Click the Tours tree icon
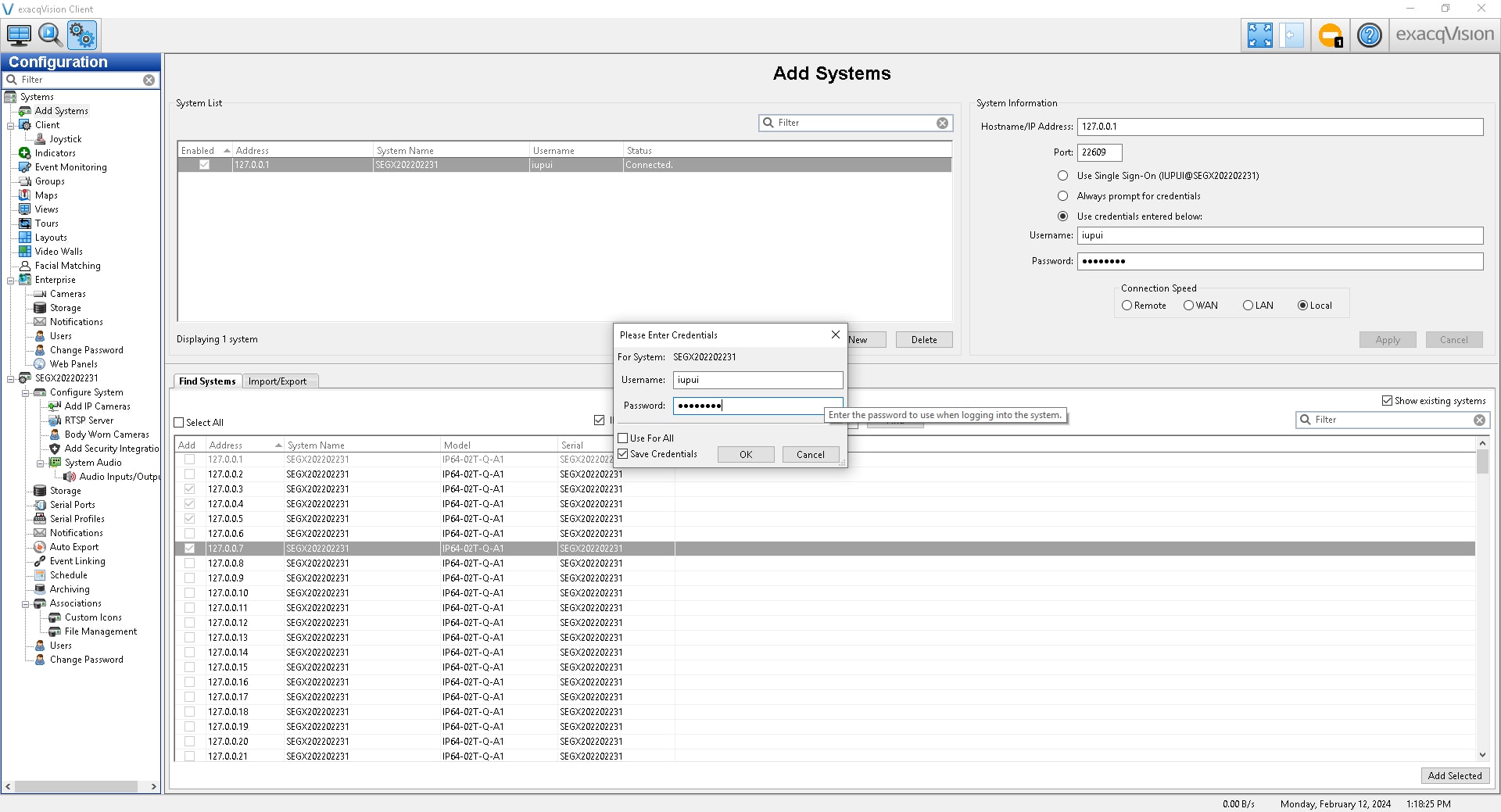 [25, 224]
